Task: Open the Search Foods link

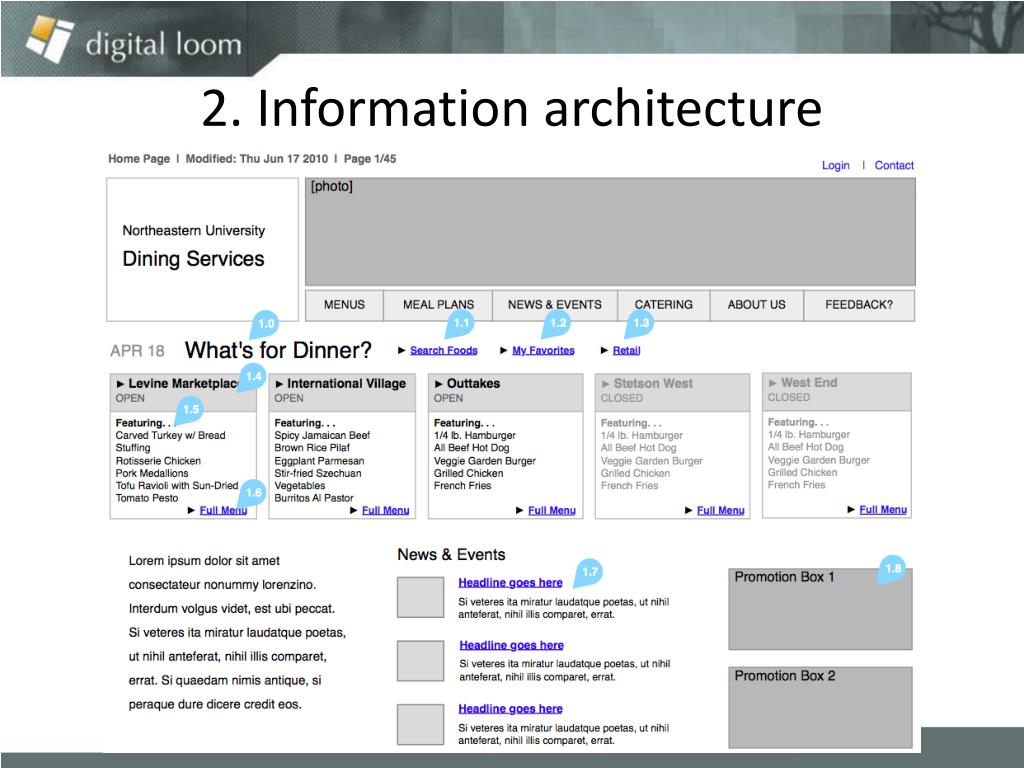Action: [x=443, y=351]
